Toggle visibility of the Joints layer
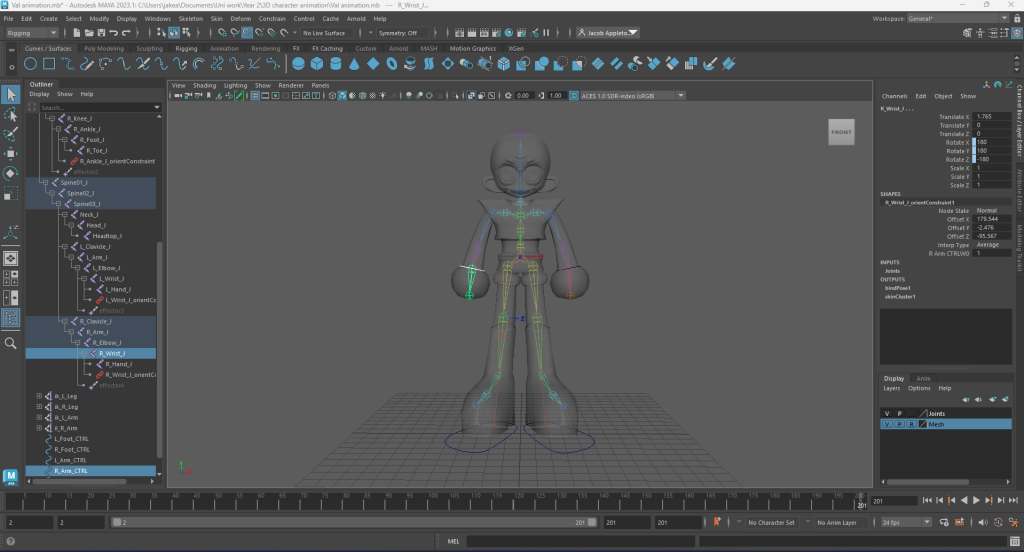 886,413
